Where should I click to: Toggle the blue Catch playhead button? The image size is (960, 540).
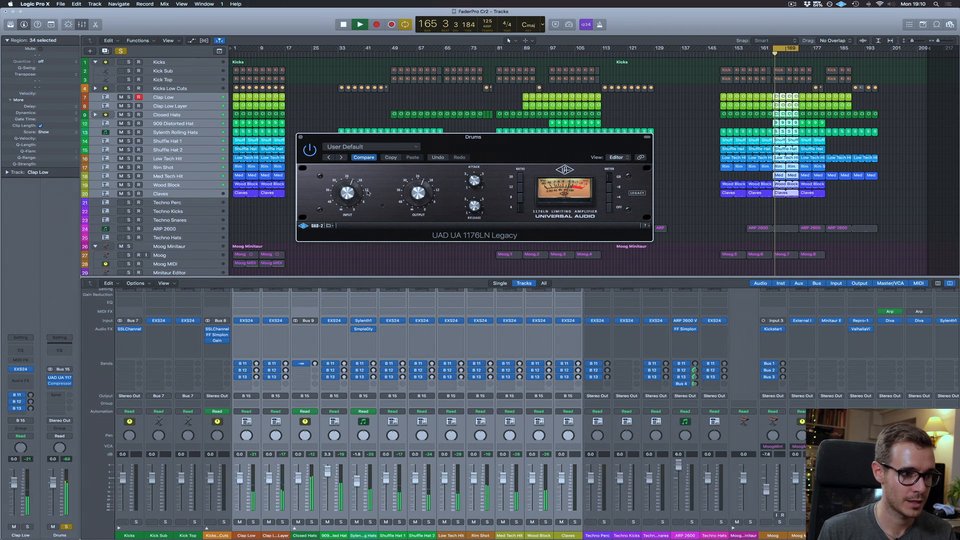pos(219,40)
